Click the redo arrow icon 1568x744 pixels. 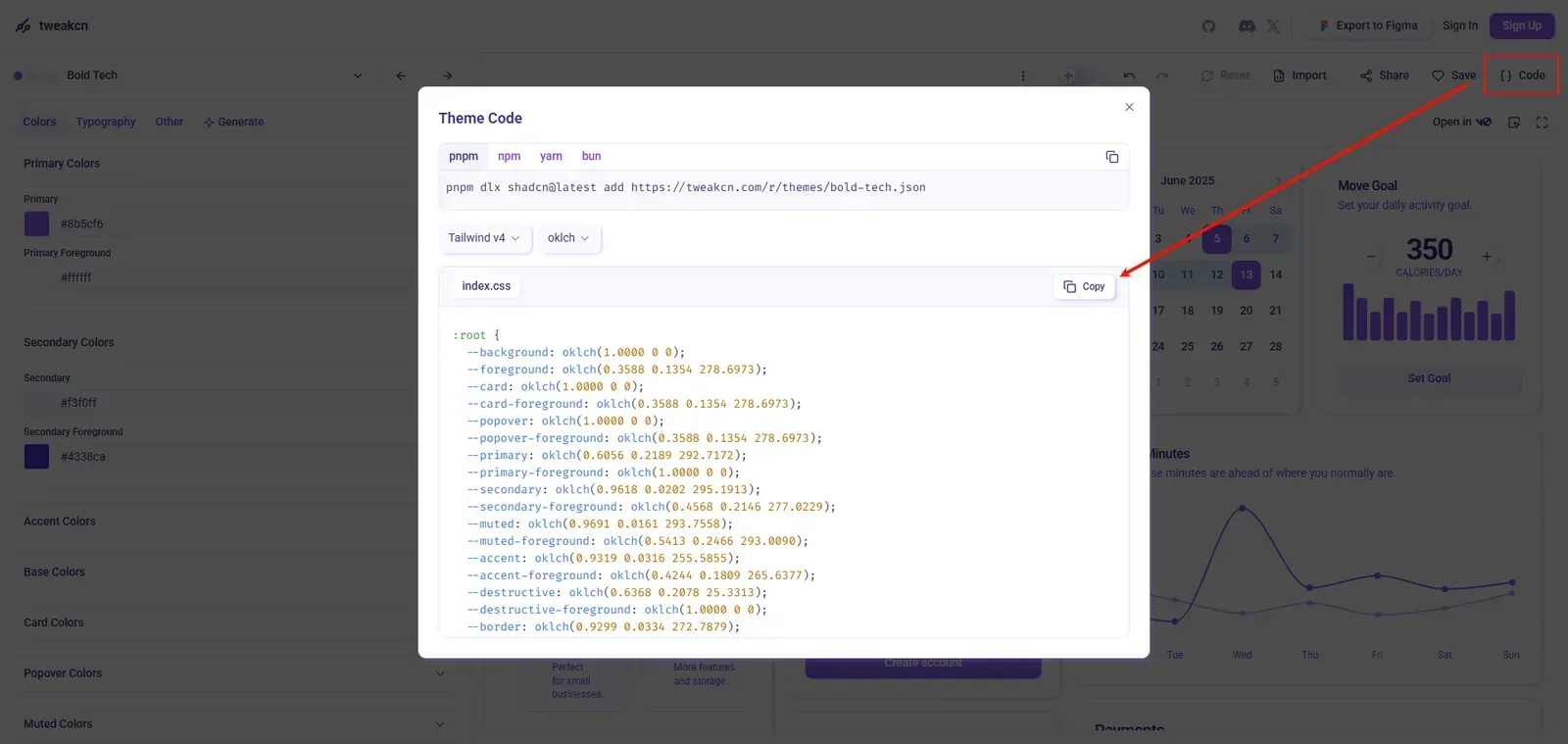[1162, 75]
